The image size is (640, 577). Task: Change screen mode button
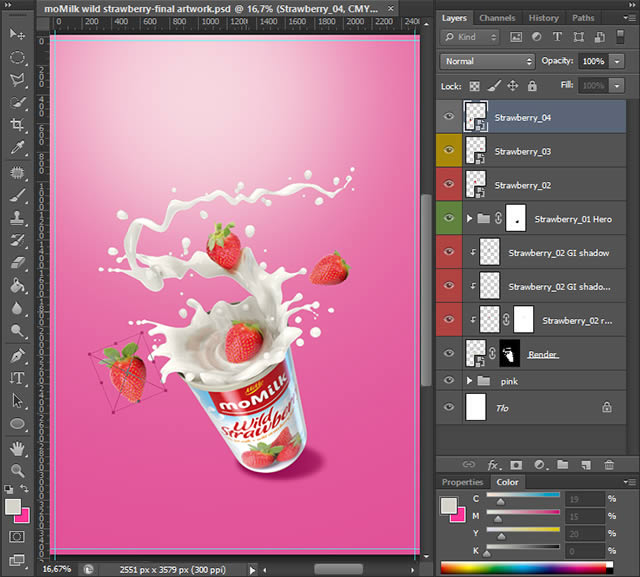tap(17, 560)
